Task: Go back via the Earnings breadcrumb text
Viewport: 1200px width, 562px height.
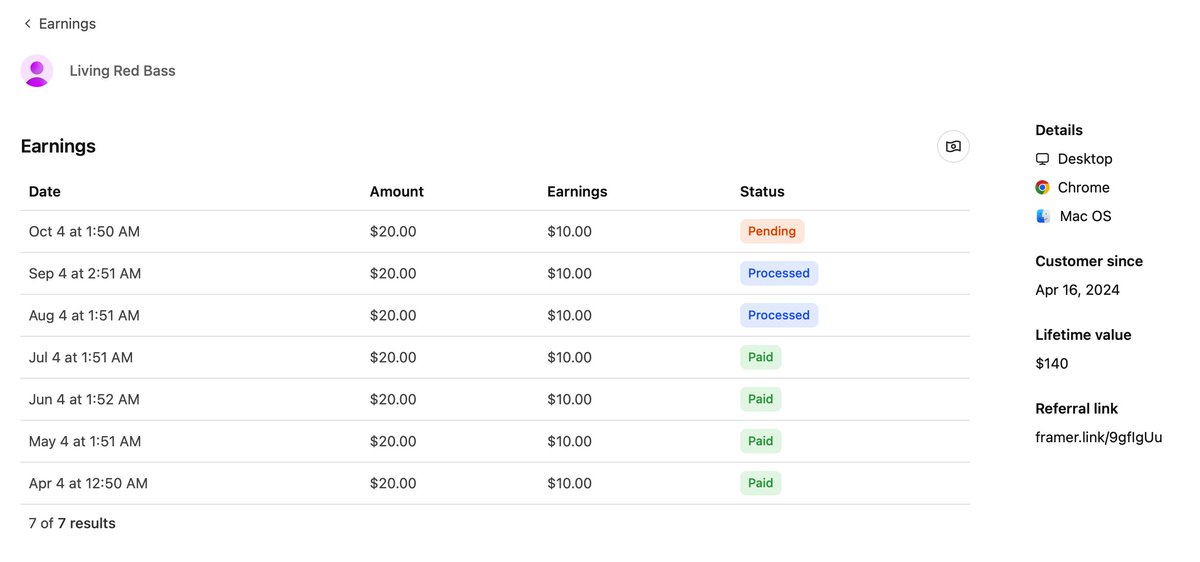Action: (x=67, y=24)
